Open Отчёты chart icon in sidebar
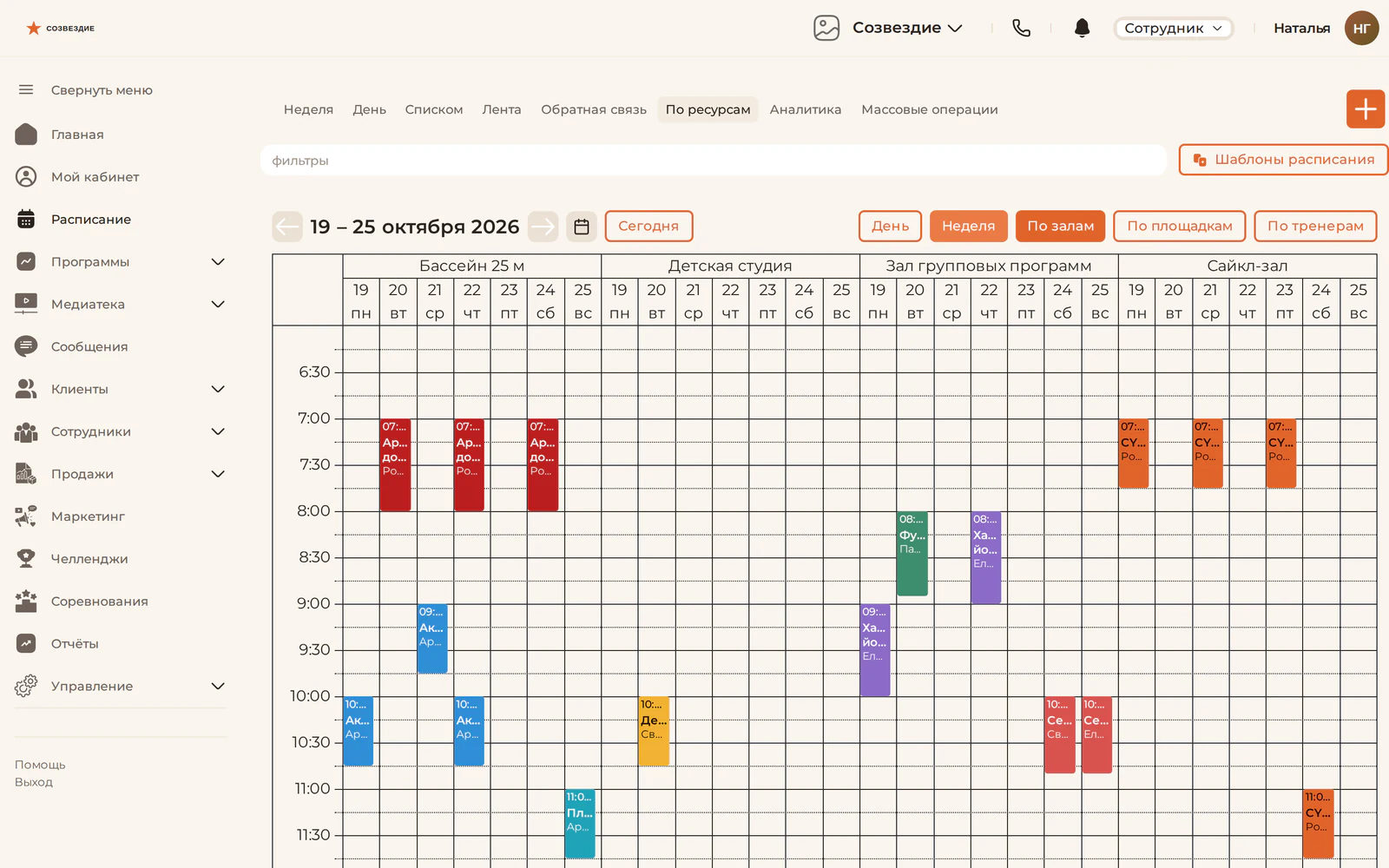 26,643
